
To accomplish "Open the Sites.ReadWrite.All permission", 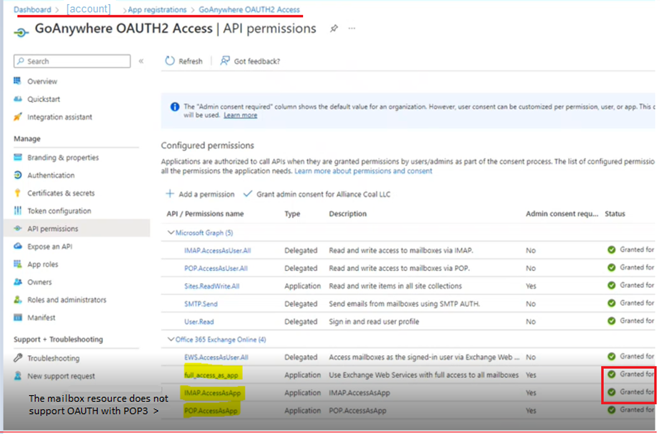I will click(214, 286).
